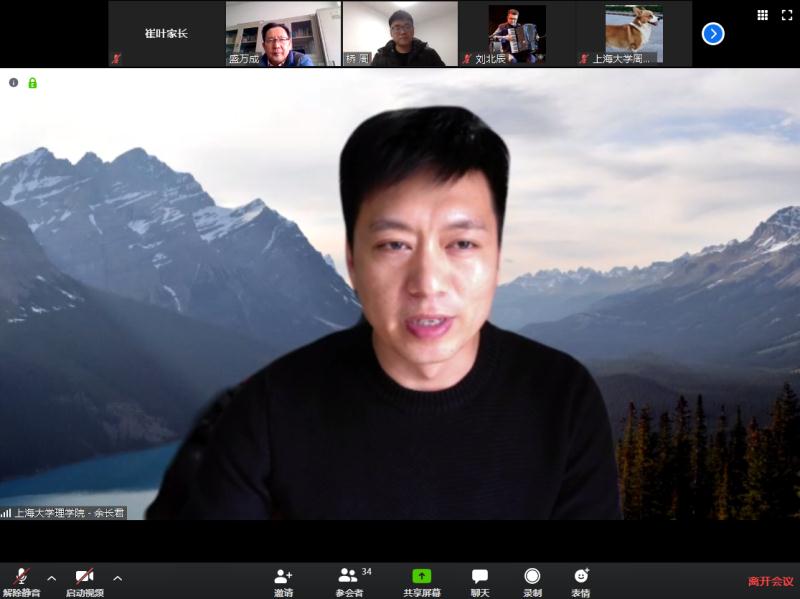Select the corgi dog participant thumbnail
Viewport: 800px width, 599px height.
tap(634, 34)
